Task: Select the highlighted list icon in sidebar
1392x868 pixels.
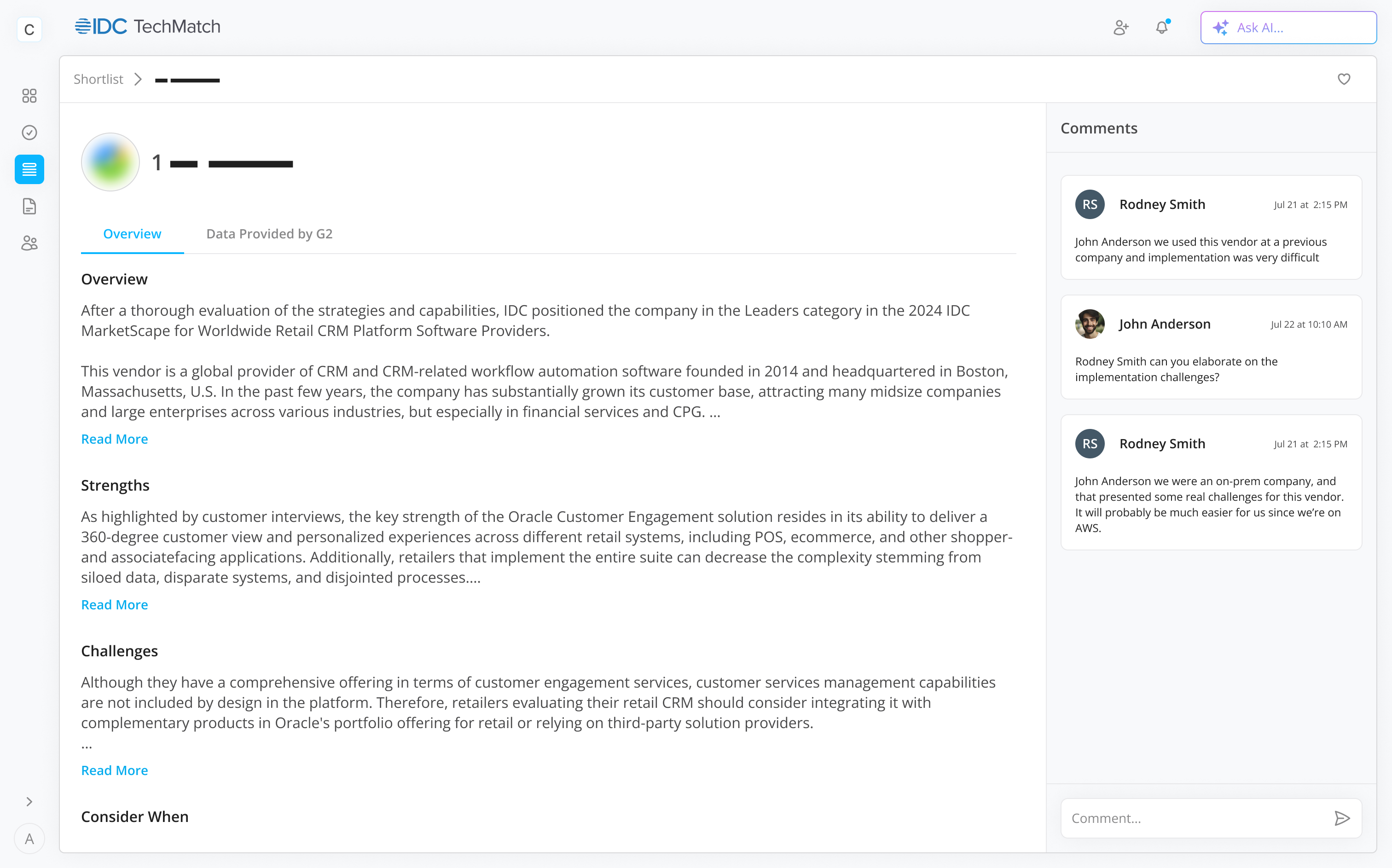Action: point(29,169)
